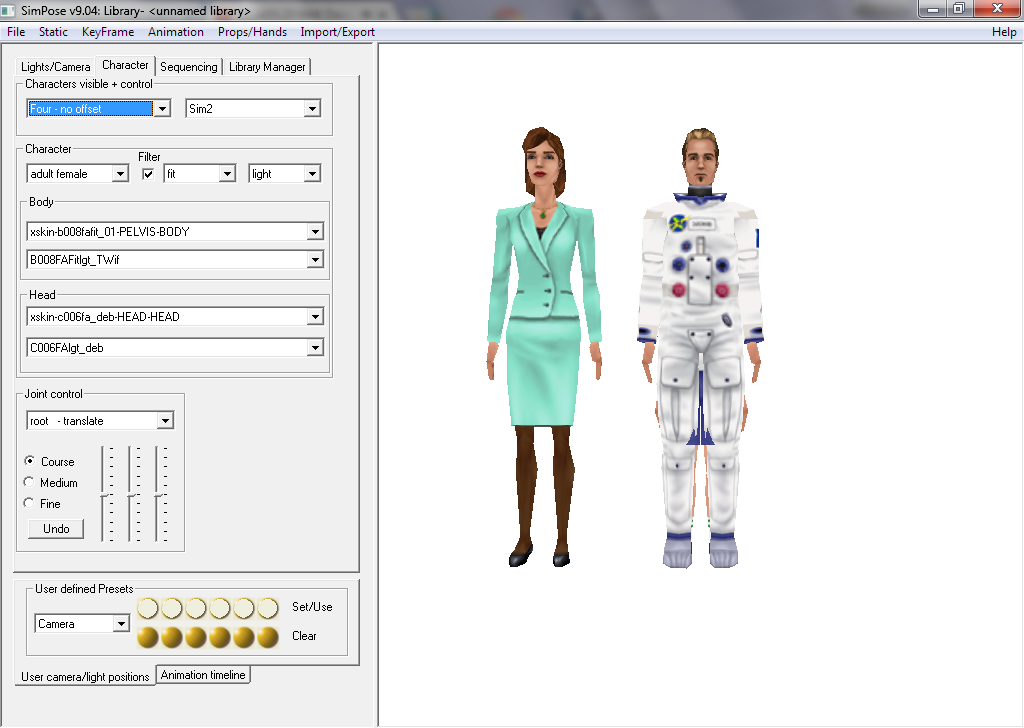Click the last pale Set/Use preset circle
Screen dimensions: 1024x728
pos(268,608)
